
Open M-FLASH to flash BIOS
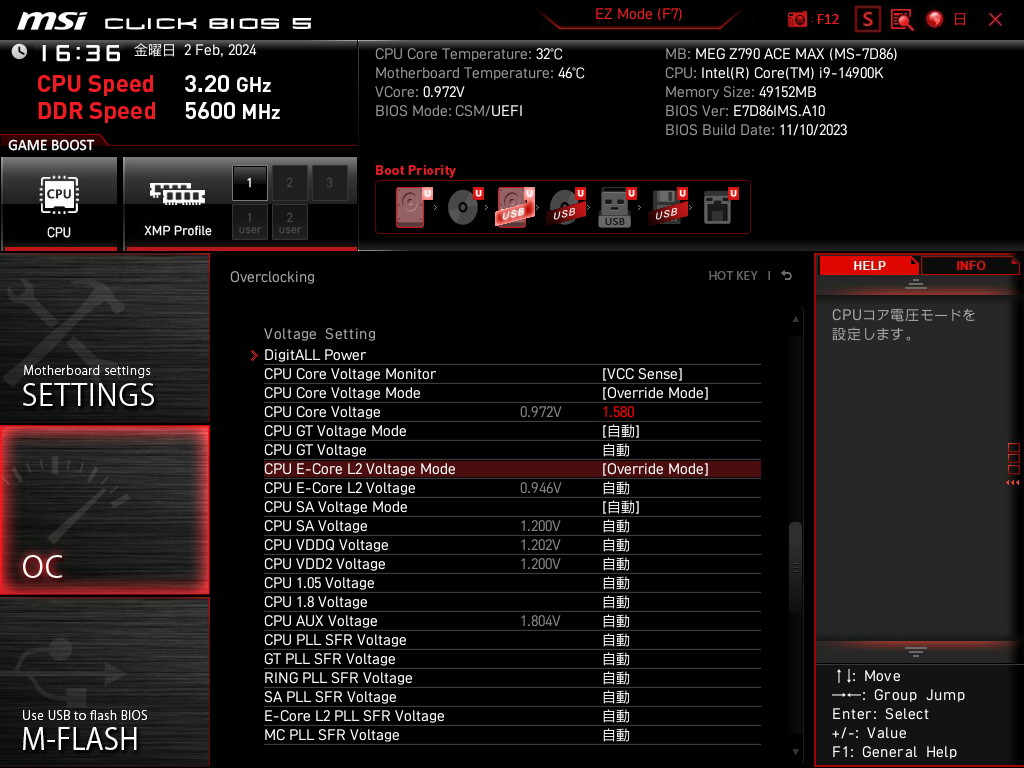(104, 682)
